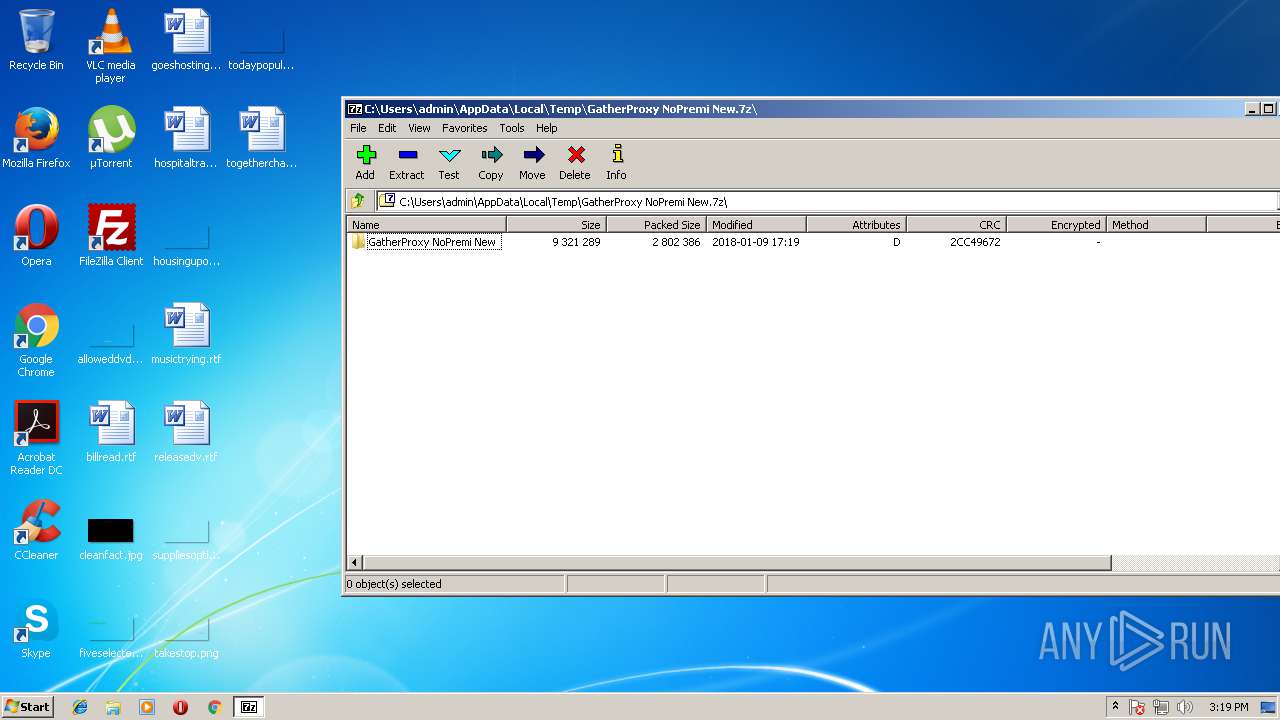Launch Internet Explorer from taskbar

(80, 707)
